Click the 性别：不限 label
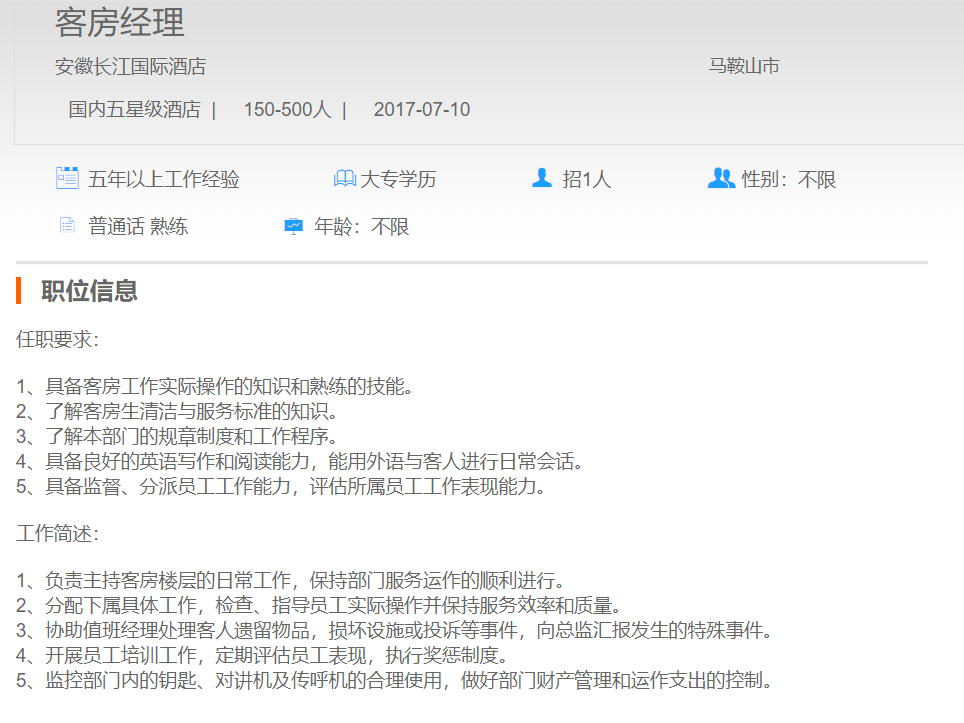This screenshot has width=964, height=723. 788,180
